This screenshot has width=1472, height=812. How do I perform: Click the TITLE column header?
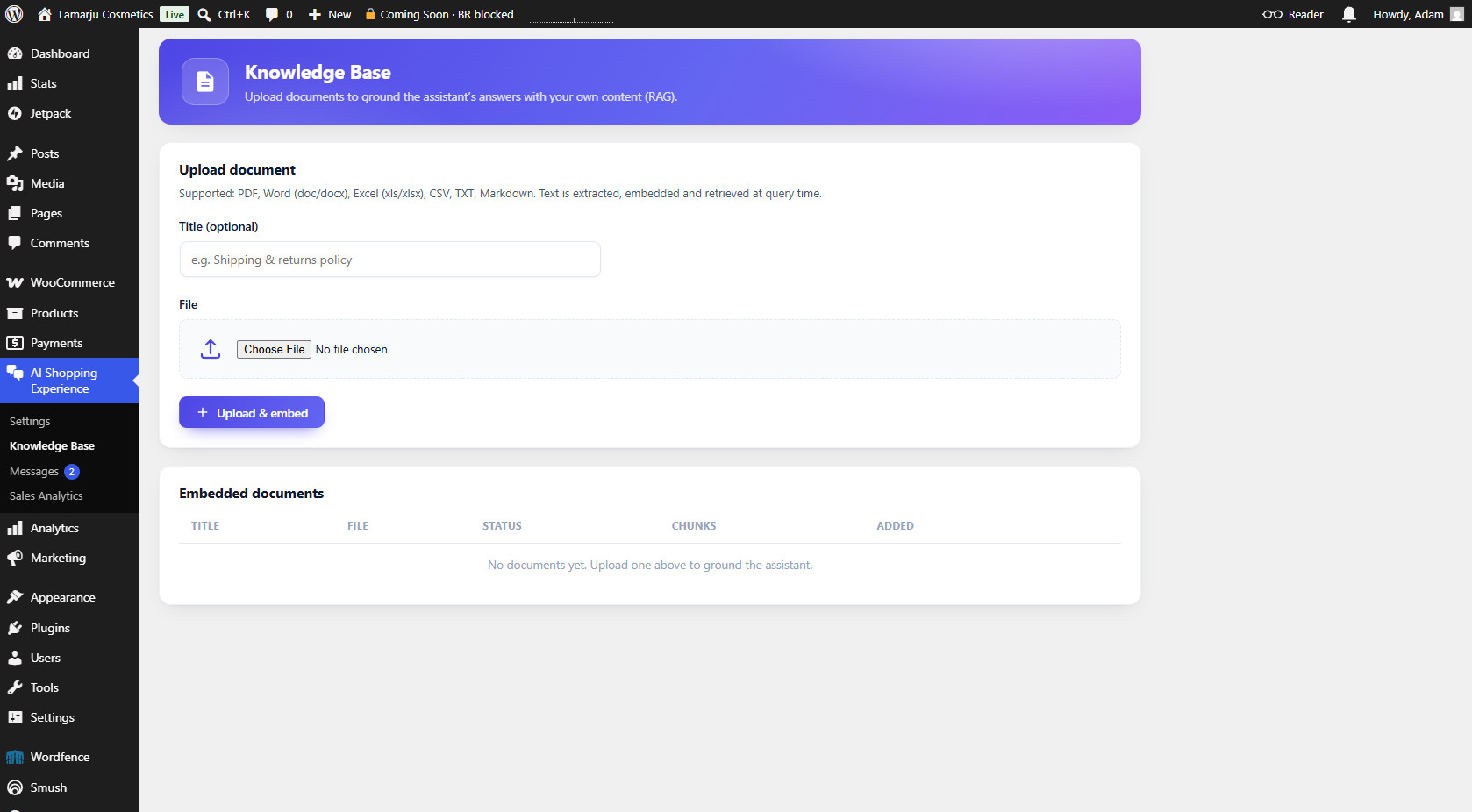[x=205, y=526]
